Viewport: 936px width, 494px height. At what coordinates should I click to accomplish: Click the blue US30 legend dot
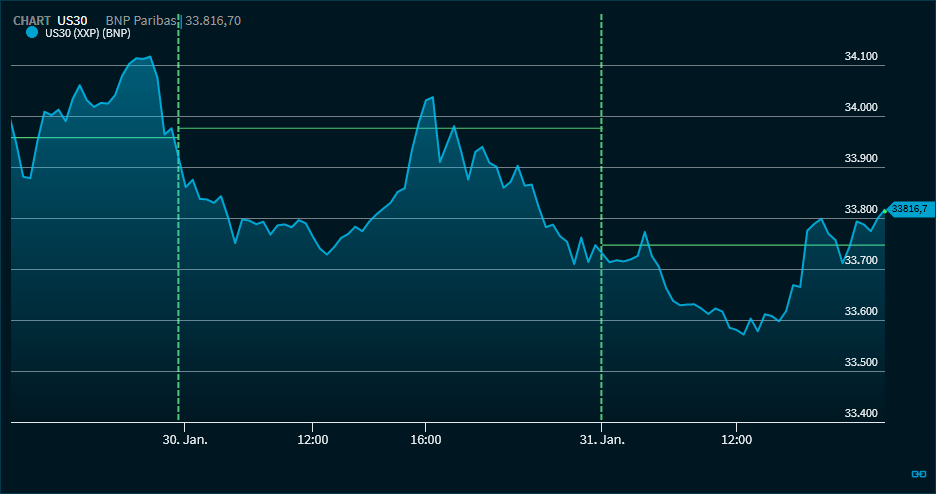point(32,32)
